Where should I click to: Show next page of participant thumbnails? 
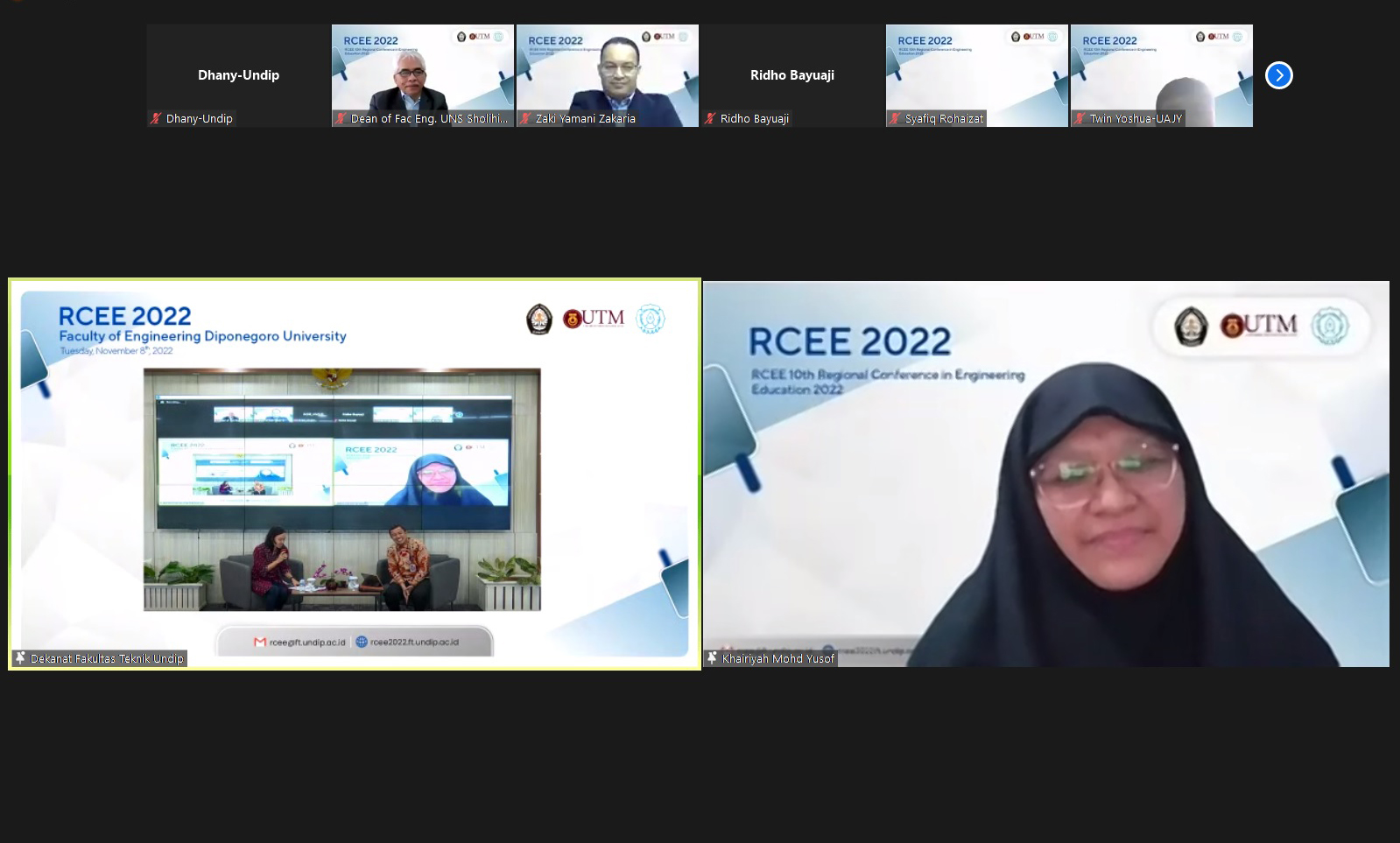coord(1278,75)
